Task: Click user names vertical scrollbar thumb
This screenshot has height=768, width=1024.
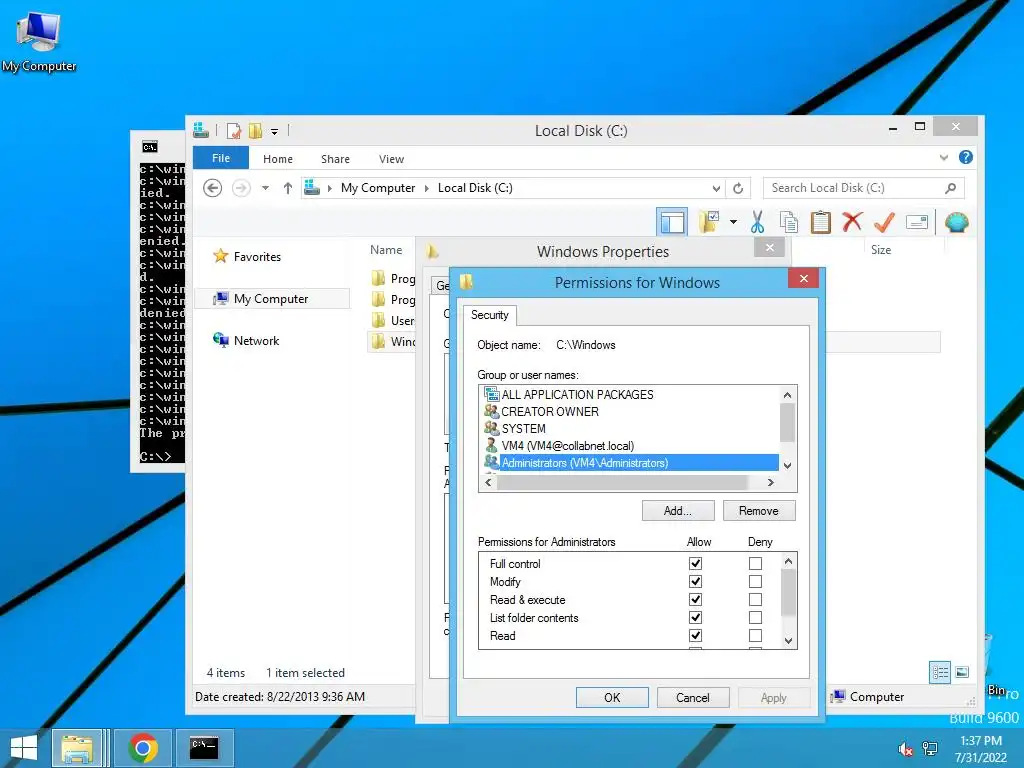Action: coord(788,423)
